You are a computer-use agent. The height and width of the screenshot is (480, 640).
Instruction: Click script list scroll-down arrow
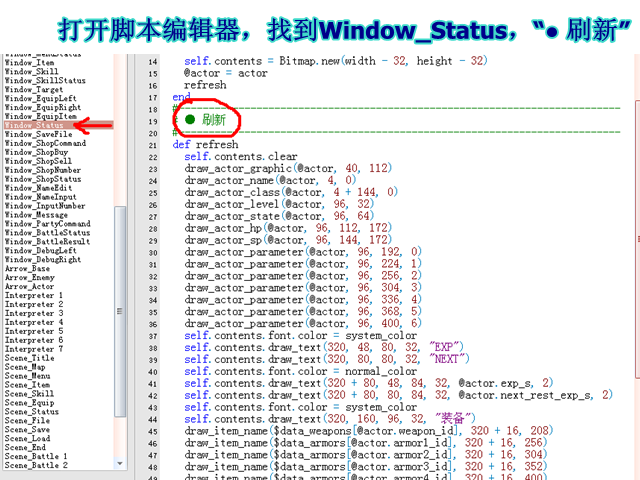click(120, 464)
